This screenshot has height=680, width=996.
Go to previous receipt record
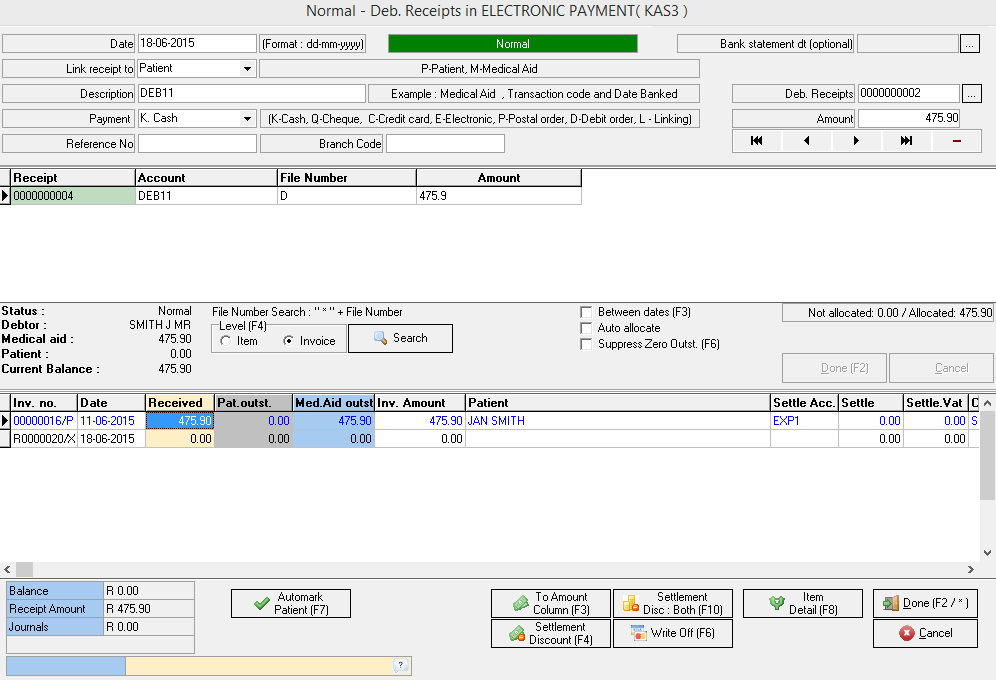tap(806, 141)
